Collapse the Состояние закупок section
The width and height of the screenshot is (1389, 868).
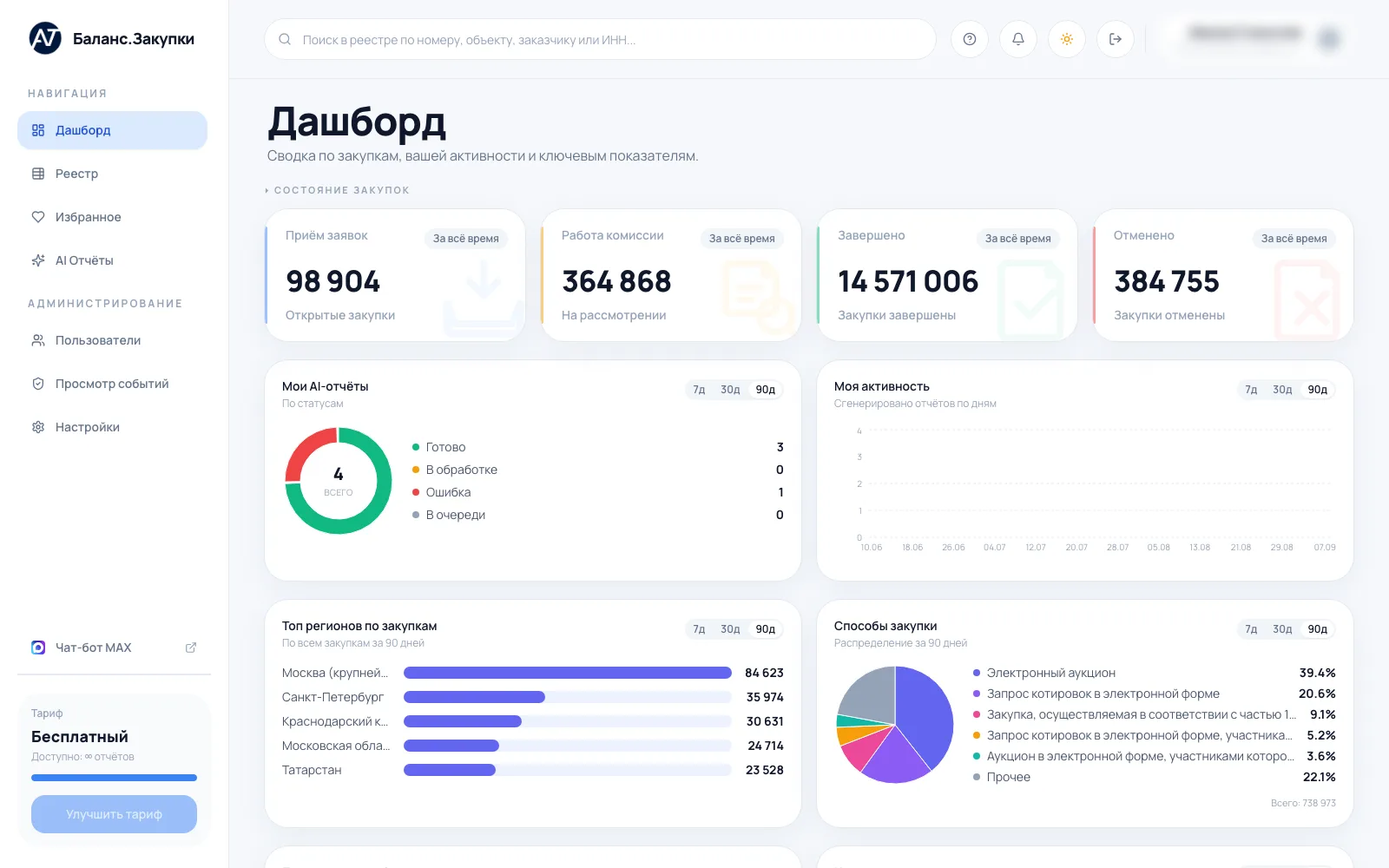tap(338, 190)
